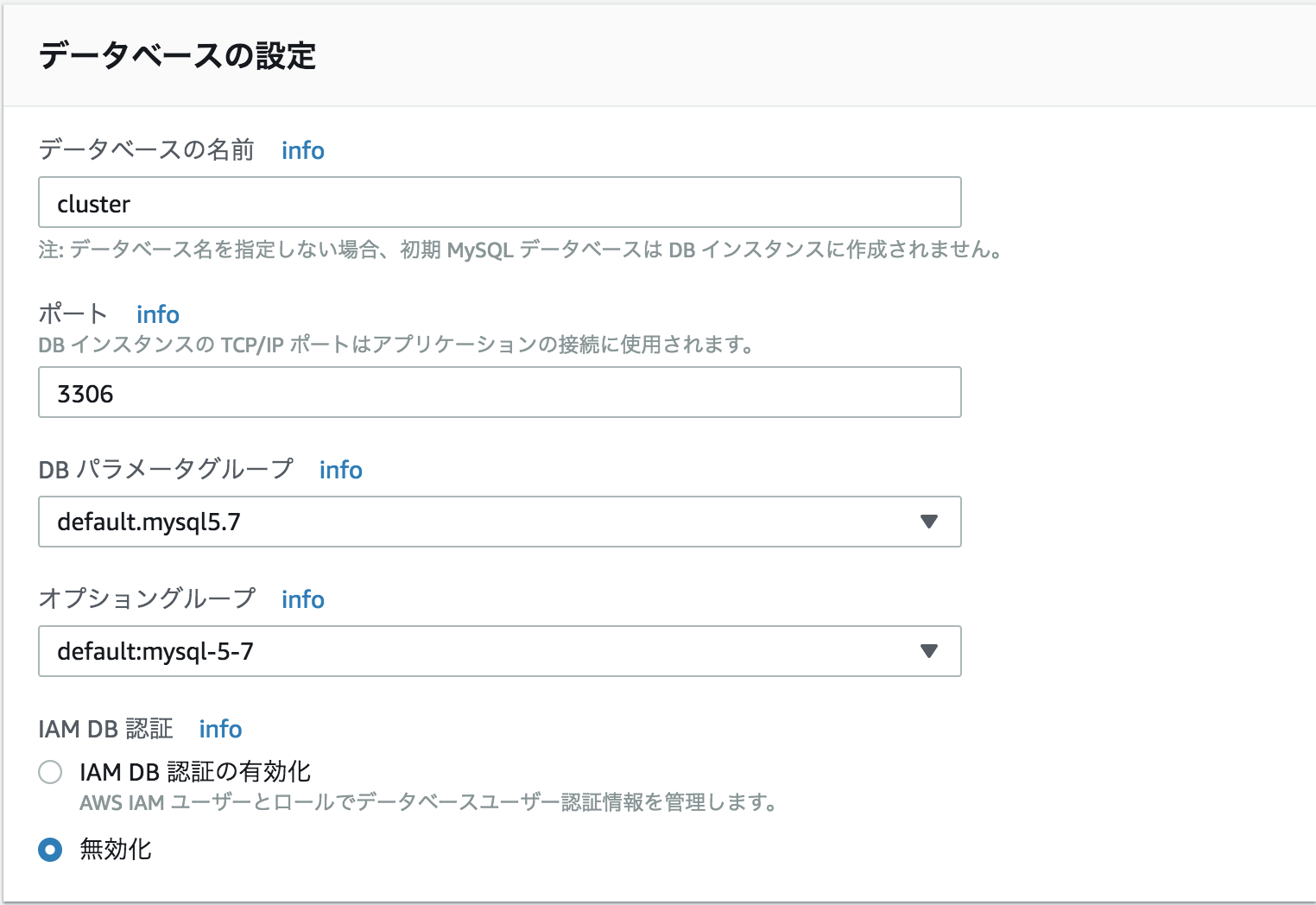Click the ポート field label
Image resolution: width=1316 pixels, height=905 pixels.
73,314
